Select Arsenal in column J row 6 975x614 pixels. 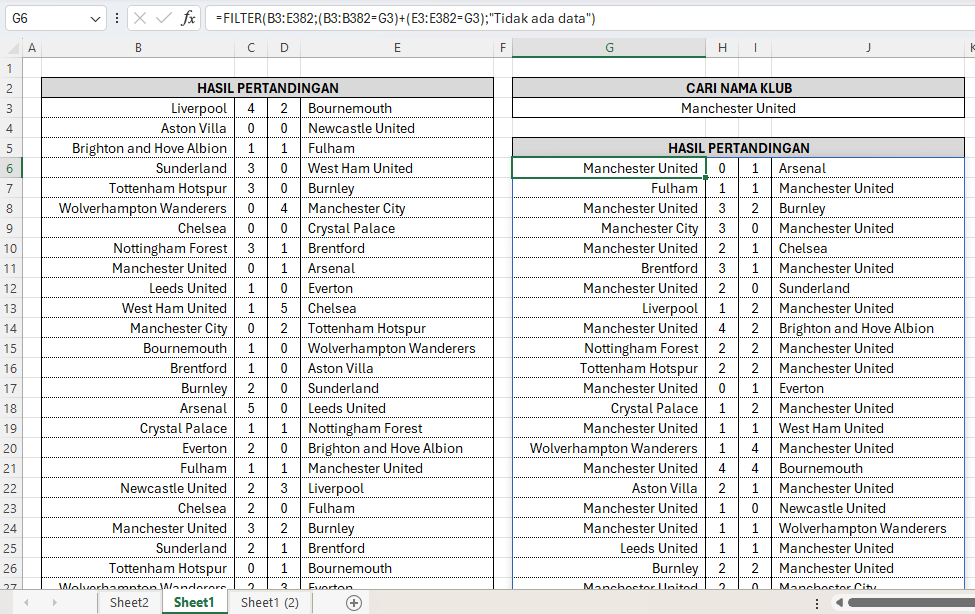tap(867, 169)
